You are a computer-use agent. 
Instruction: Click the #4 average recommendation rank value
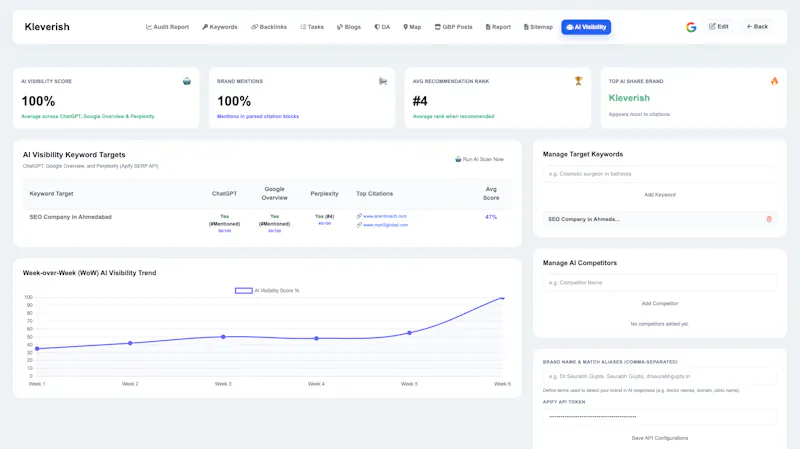click(x=420, y=101)
